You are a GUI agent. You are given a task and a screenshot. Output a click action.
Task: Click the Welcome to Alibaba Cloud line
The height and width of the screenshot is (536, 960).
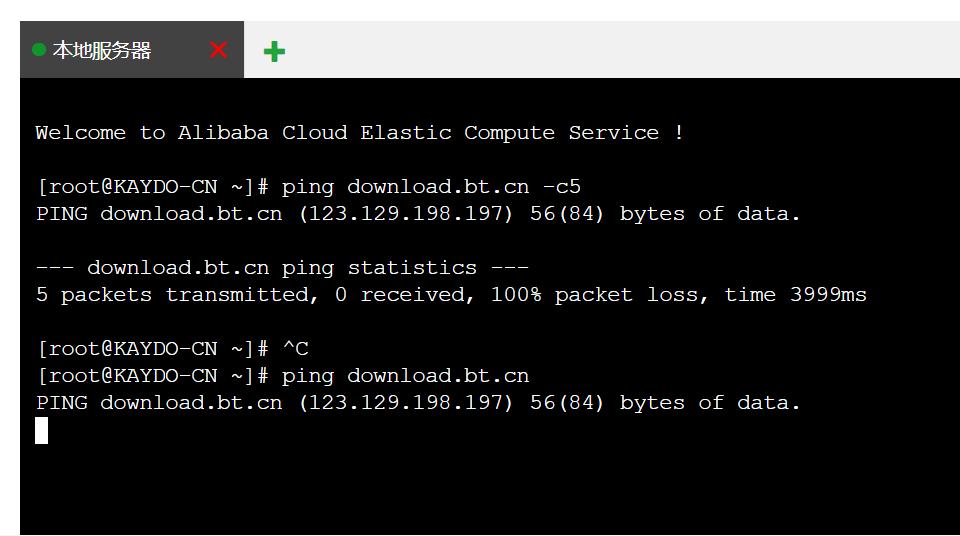[359, 132]
